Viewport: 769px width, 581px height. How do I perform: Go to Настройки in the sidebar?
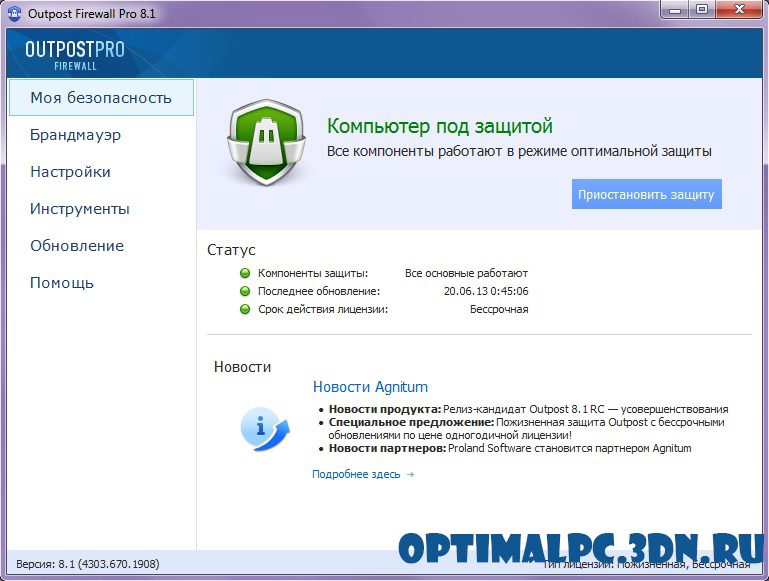pos(70,172)
